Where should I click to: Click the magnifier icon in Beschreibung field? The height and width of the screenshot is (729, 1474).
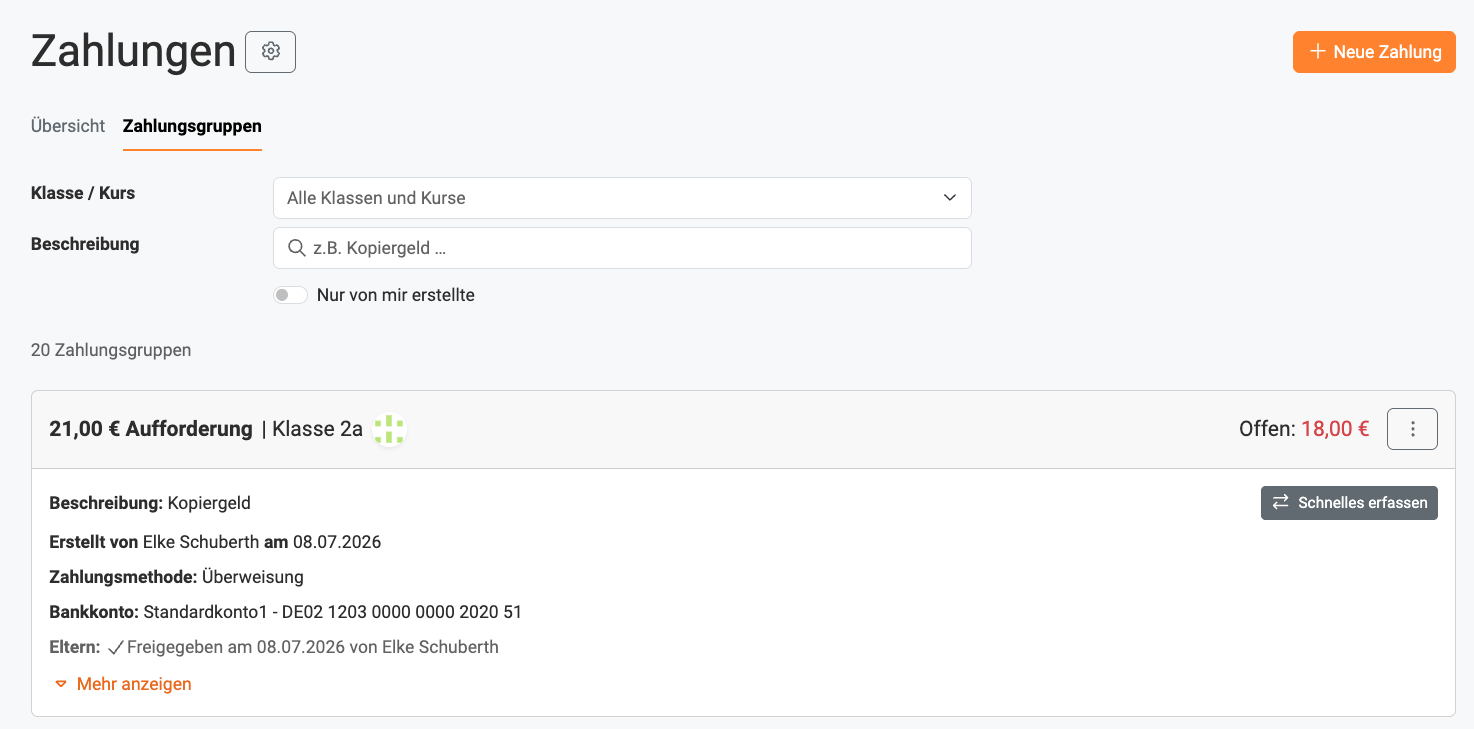pos(296,248)
